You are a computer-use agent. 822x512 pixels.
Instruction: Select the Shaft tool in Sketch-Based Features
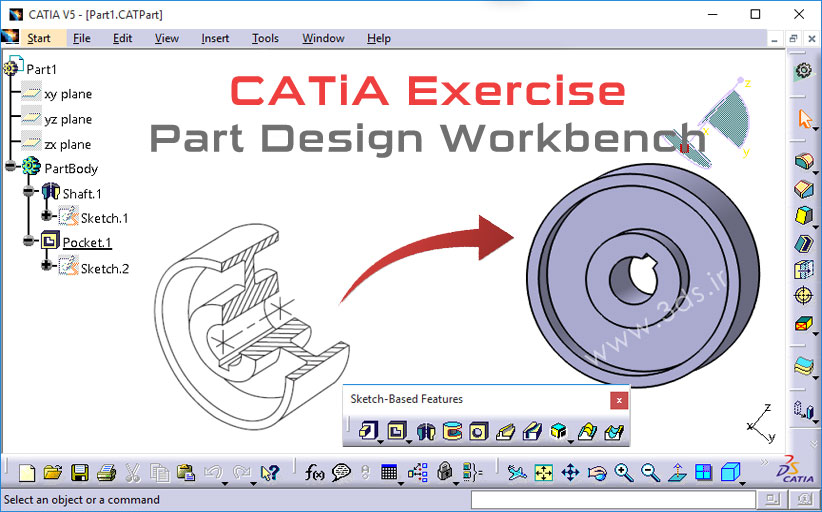click(426, 432)
